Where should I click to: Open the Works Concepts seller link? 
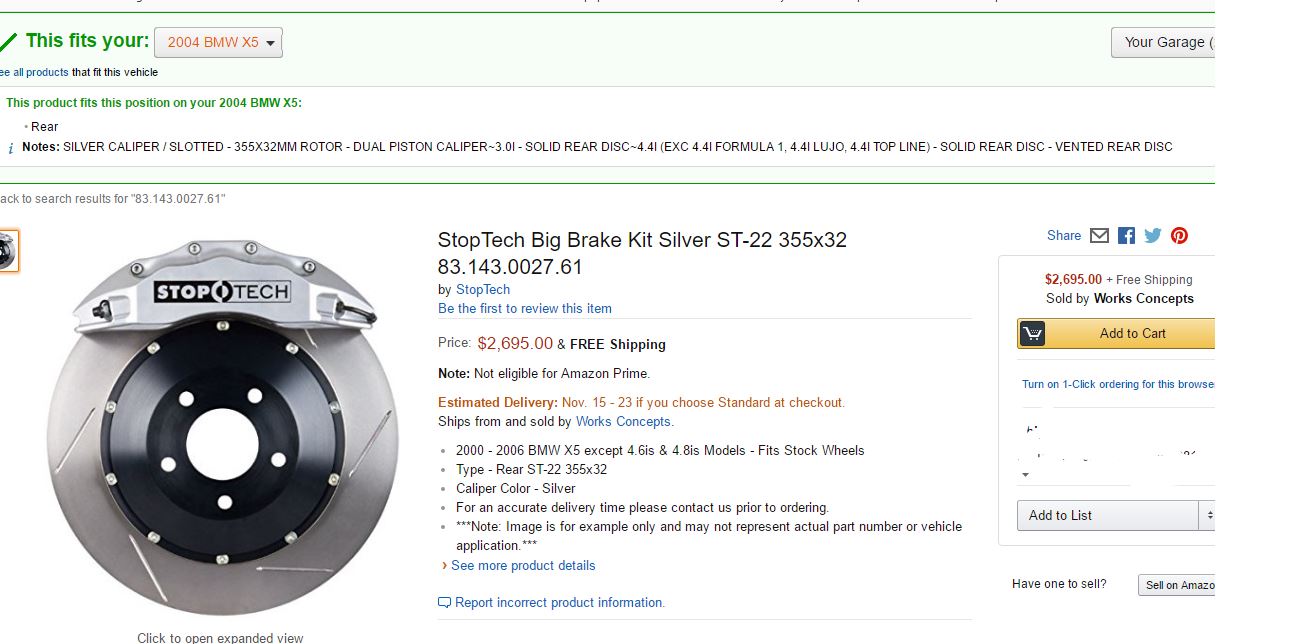pyautogui.click(x=623, y=422)
